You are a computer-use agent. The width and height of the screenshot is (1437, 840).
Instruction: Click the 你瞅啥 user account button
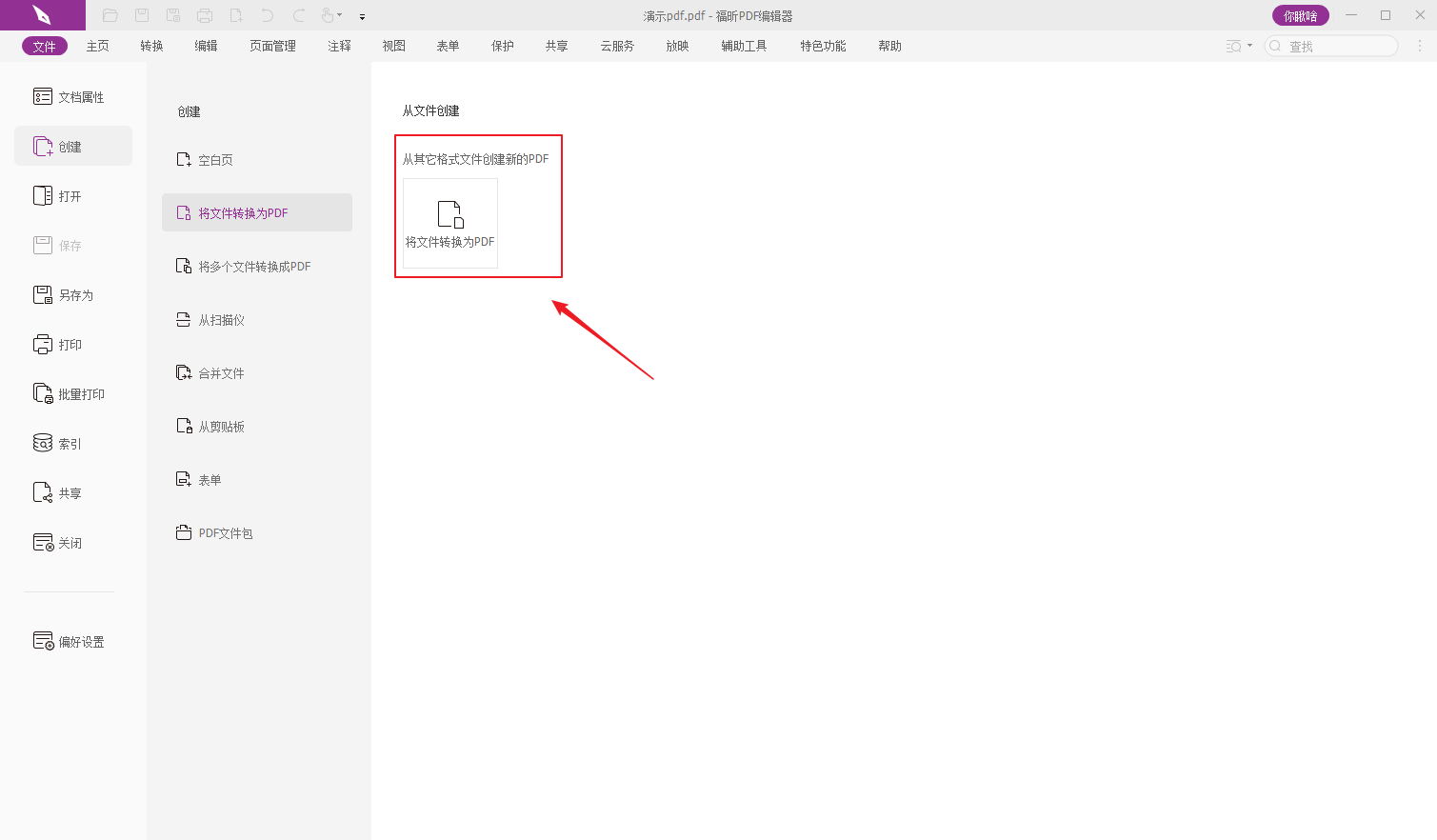pyautogui.click(x=1300, y=15)
